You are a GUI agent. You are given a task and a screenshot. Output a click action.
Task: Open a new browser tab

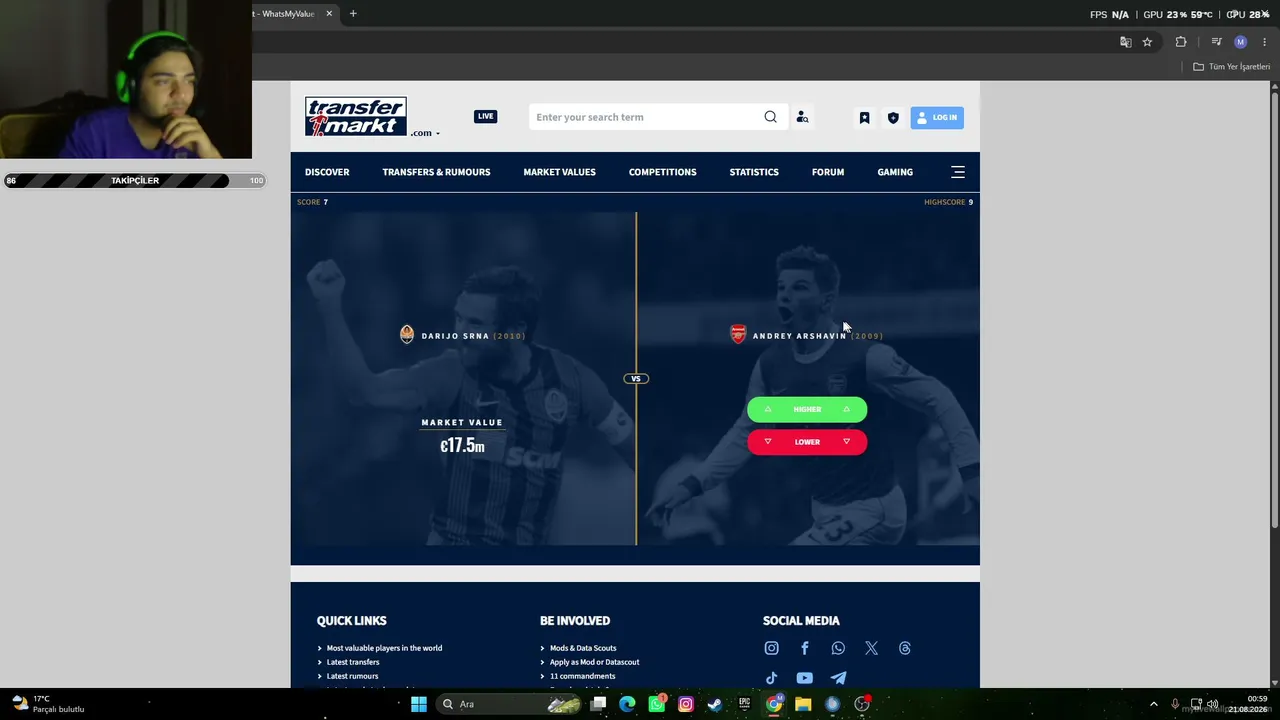point(353,14)
